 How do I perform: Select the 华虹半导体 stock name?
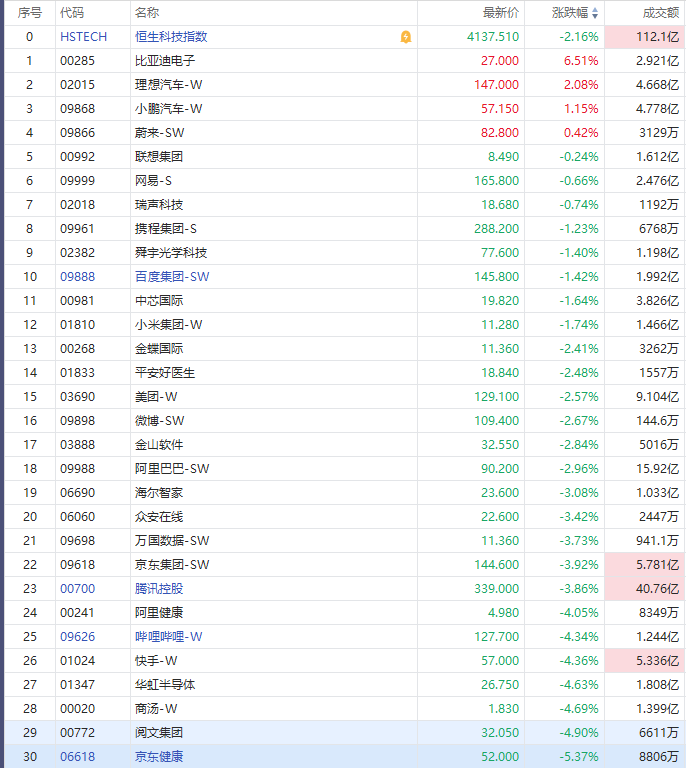(x=165, y=685)
